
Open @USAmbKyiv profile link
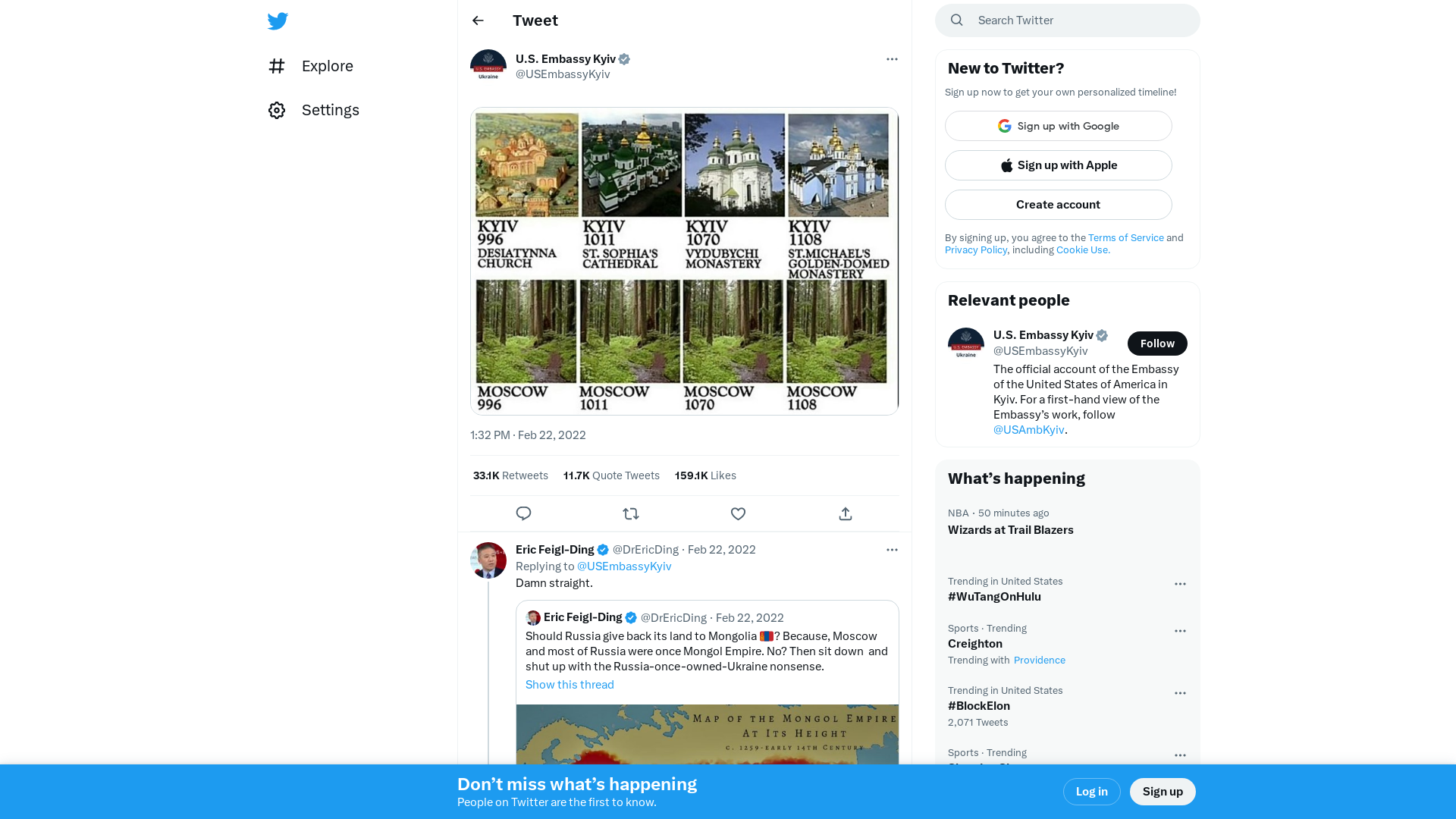[1029, 429]
